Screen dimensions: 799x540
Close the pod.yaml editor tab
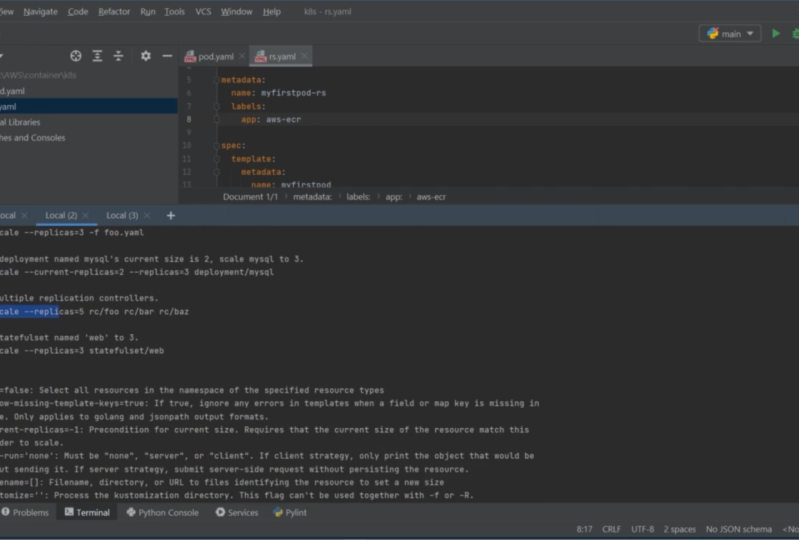[242, 56]
